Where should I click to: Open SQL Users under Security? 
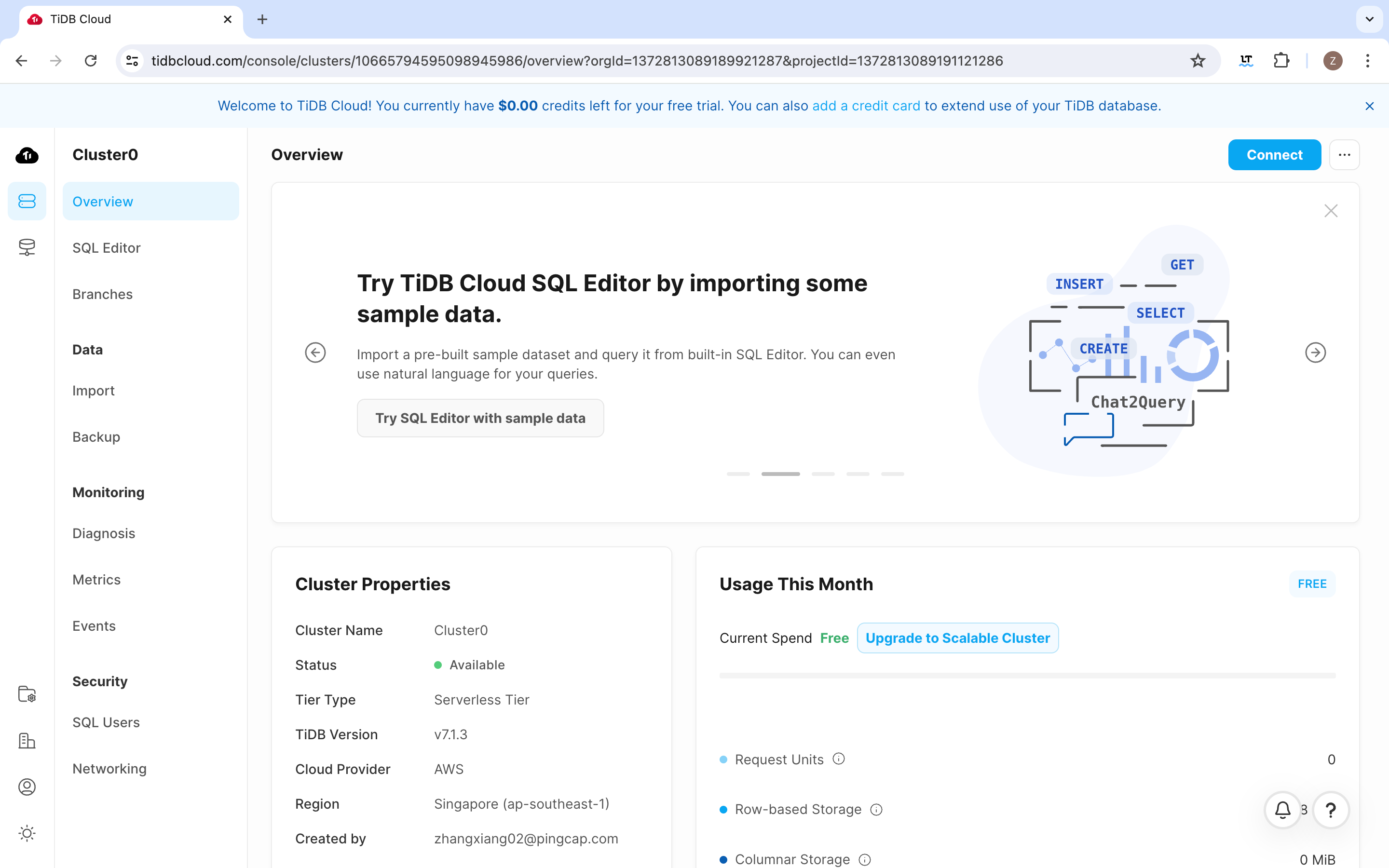point(106,722)
